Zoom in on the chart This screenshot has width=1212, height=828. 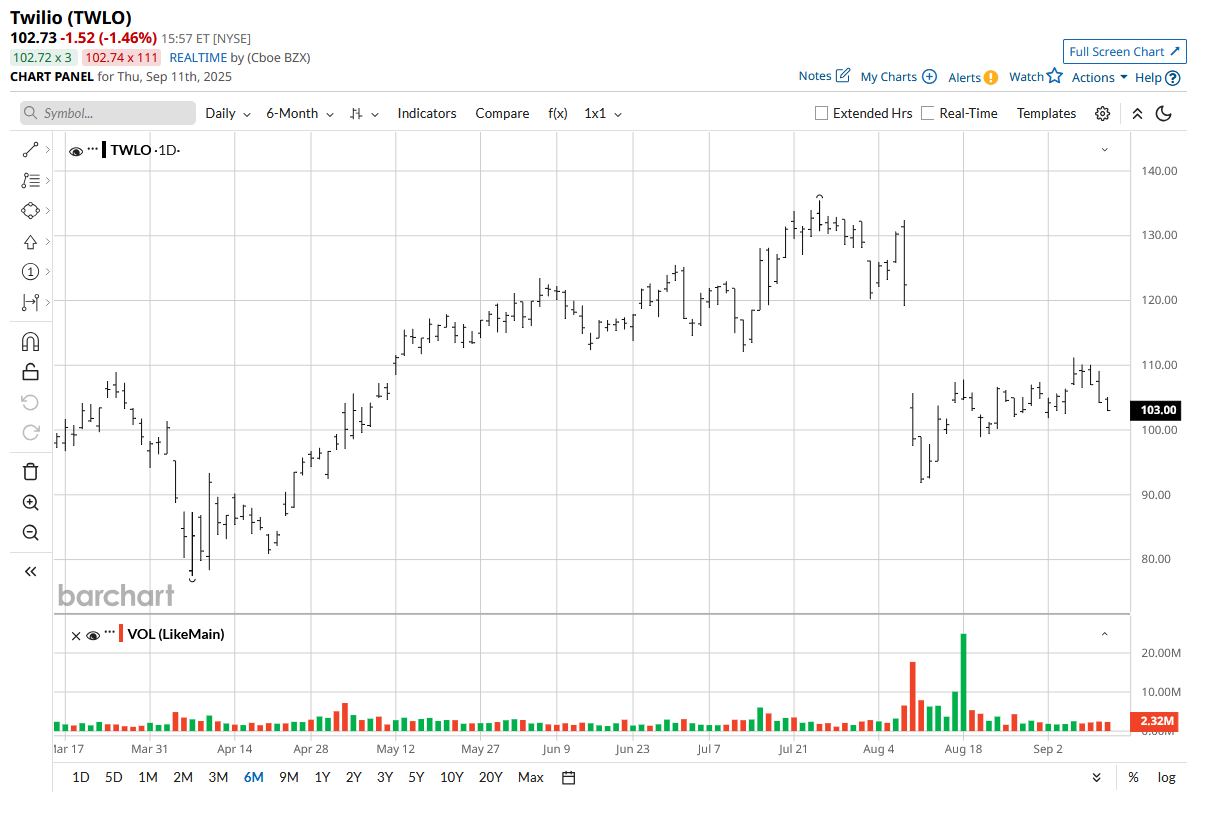30,503
